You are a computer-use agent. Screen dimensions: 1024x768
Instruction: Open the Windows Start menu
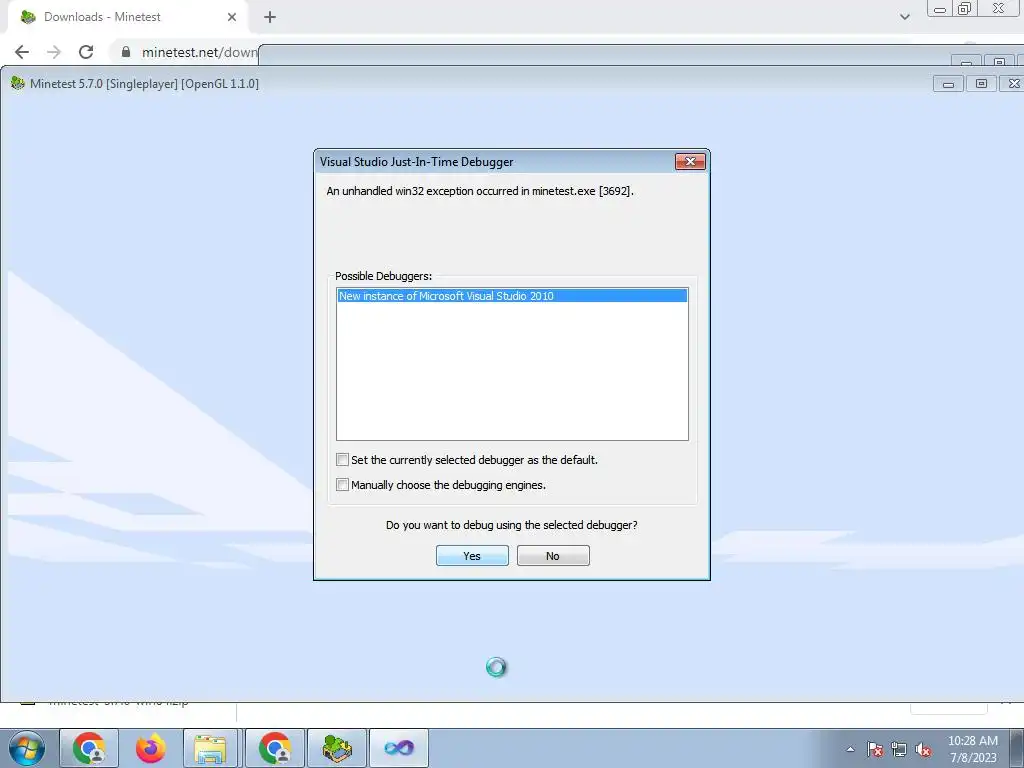click(x=27, y=748)
